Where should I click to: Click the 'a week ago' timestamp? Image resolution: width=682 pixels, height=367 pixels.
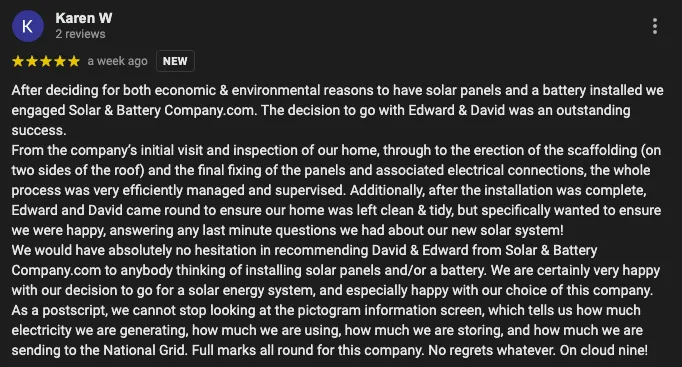tap(117, 61)
